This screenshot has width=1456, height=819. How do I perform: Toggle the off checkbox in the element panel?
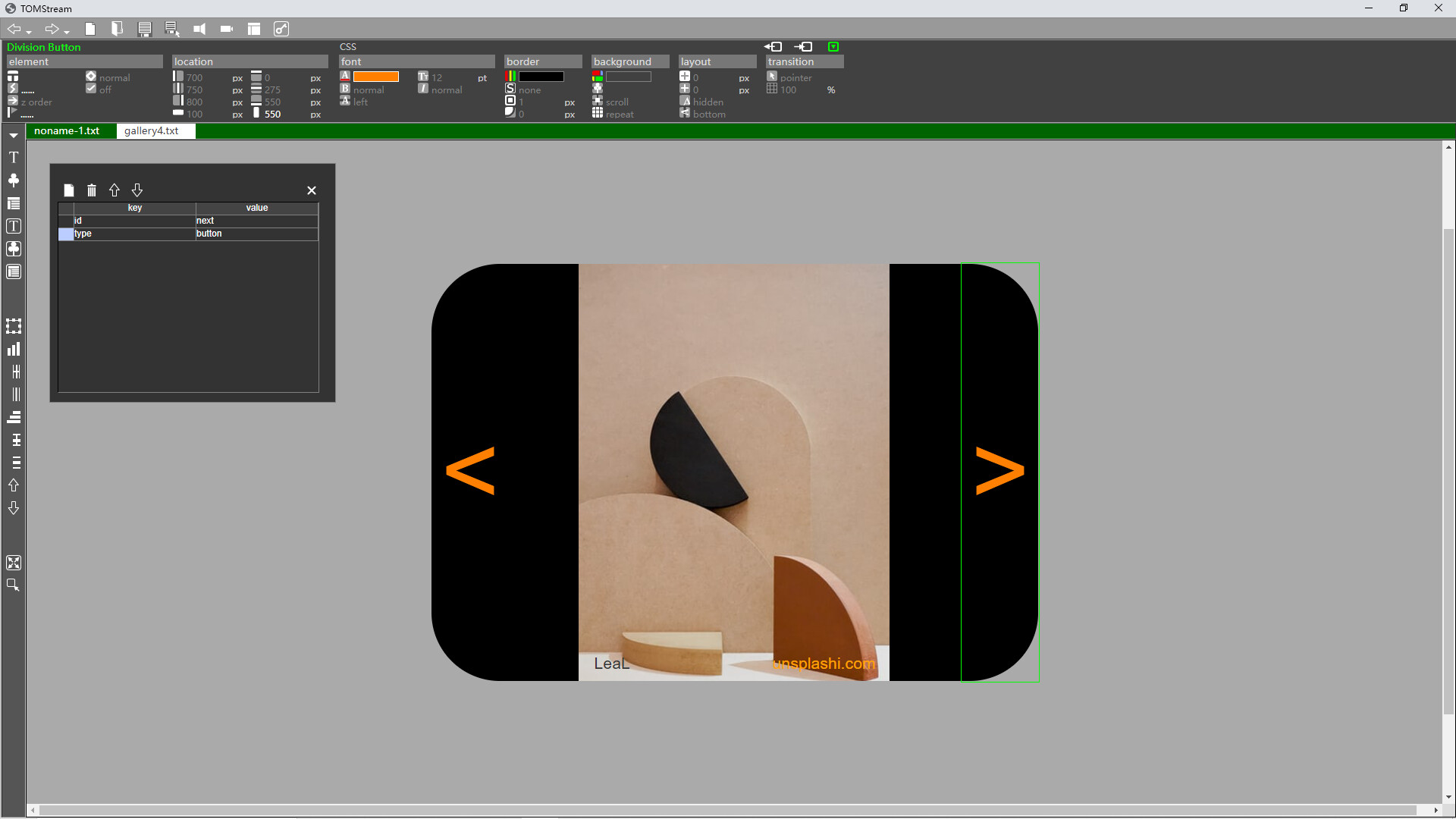coord(90,89)
